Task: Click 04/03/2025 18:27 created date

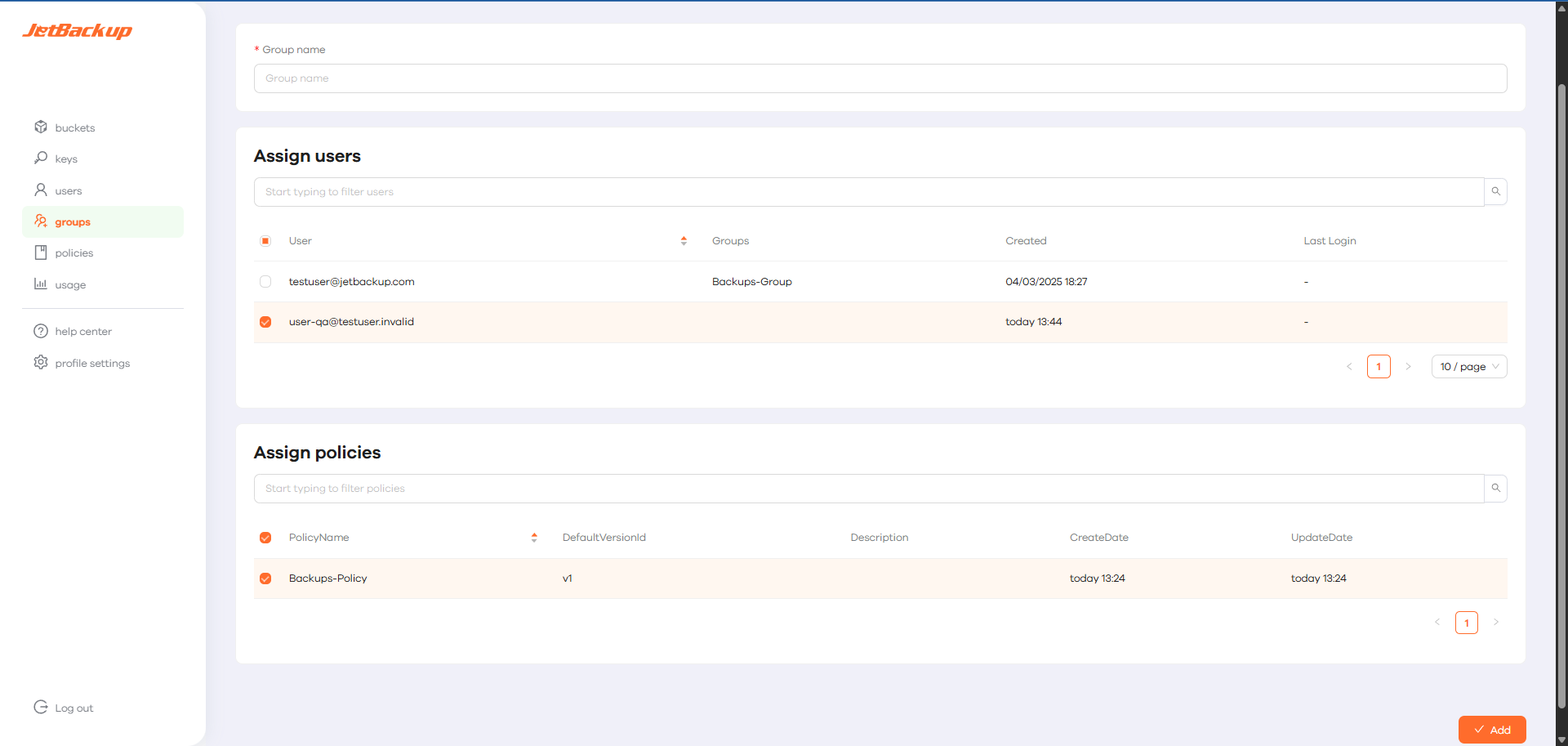Action: tap(1046, 282)
